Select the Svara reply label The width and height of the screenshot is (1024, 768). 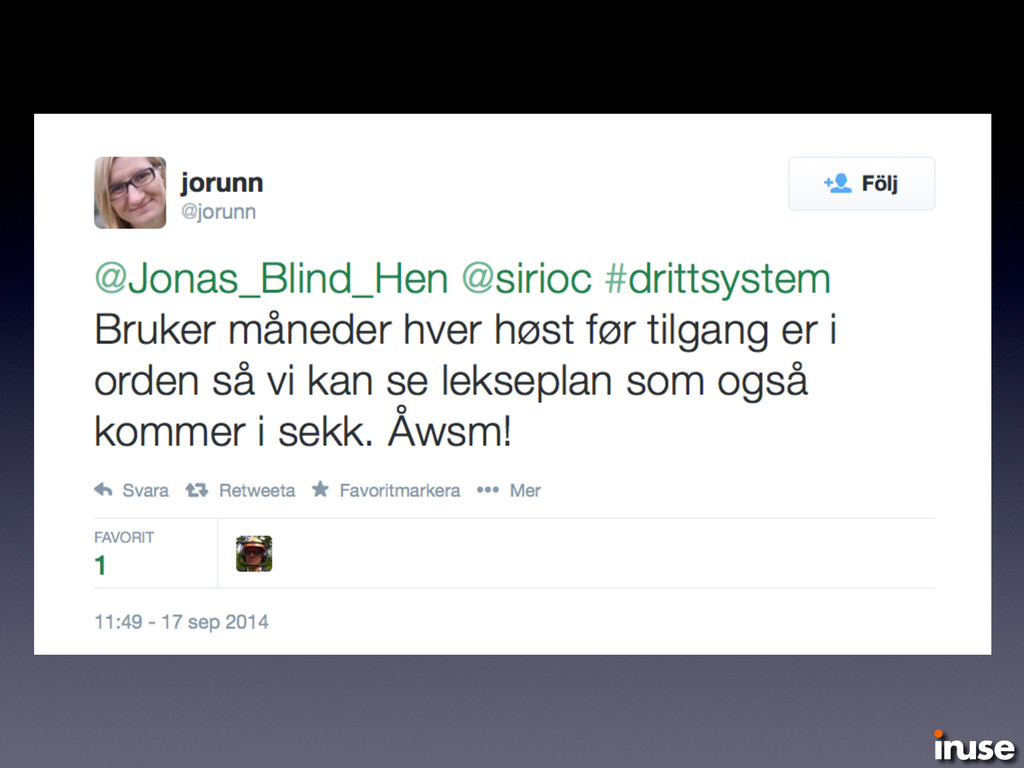pyautogui.click(x=145, y=490)
